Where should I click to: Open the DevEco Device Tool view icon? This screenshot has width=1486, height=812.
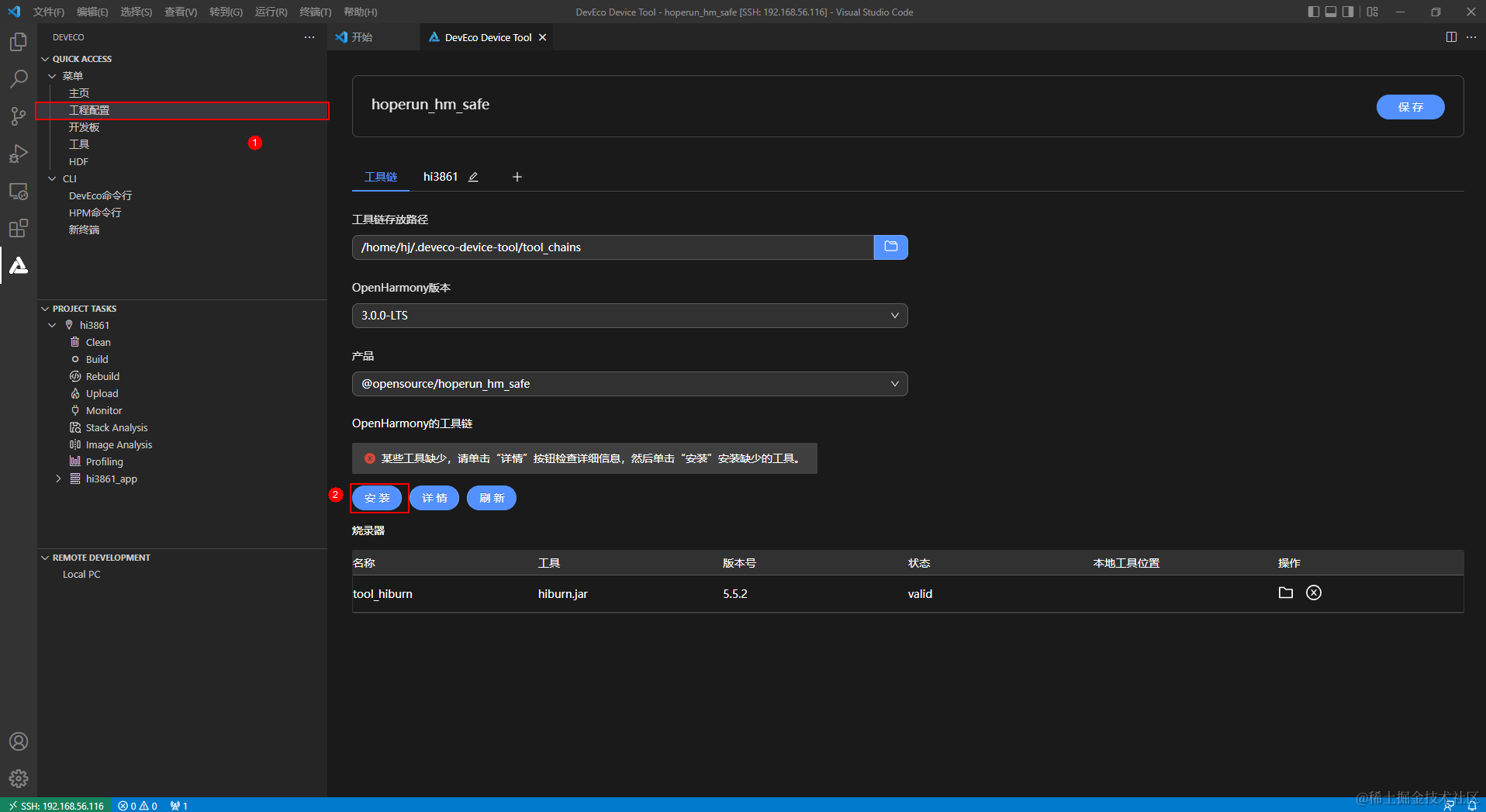[x=19, y=265]
